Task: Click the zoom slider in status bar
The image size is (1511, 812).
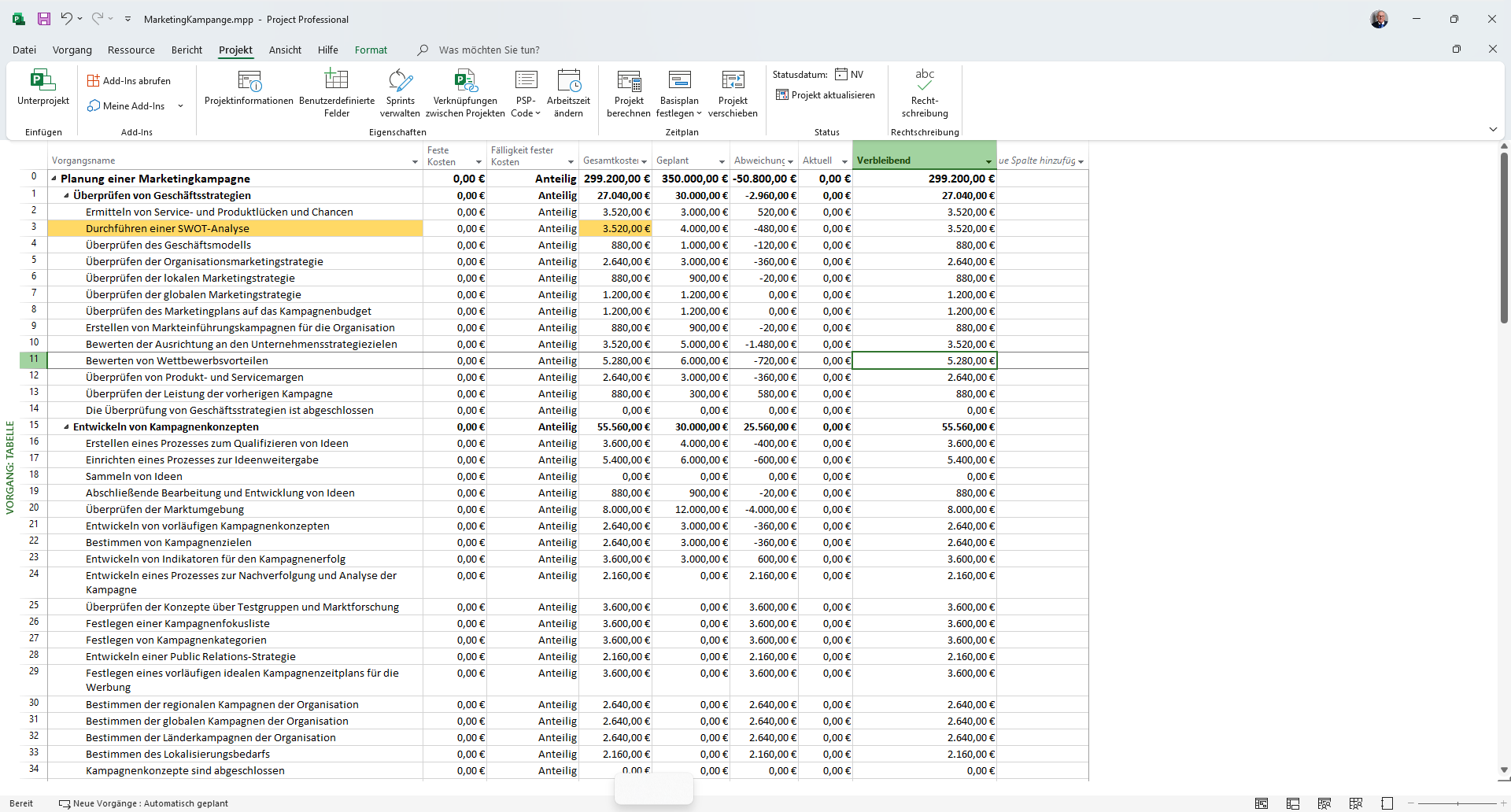Action: point(1457,803)
